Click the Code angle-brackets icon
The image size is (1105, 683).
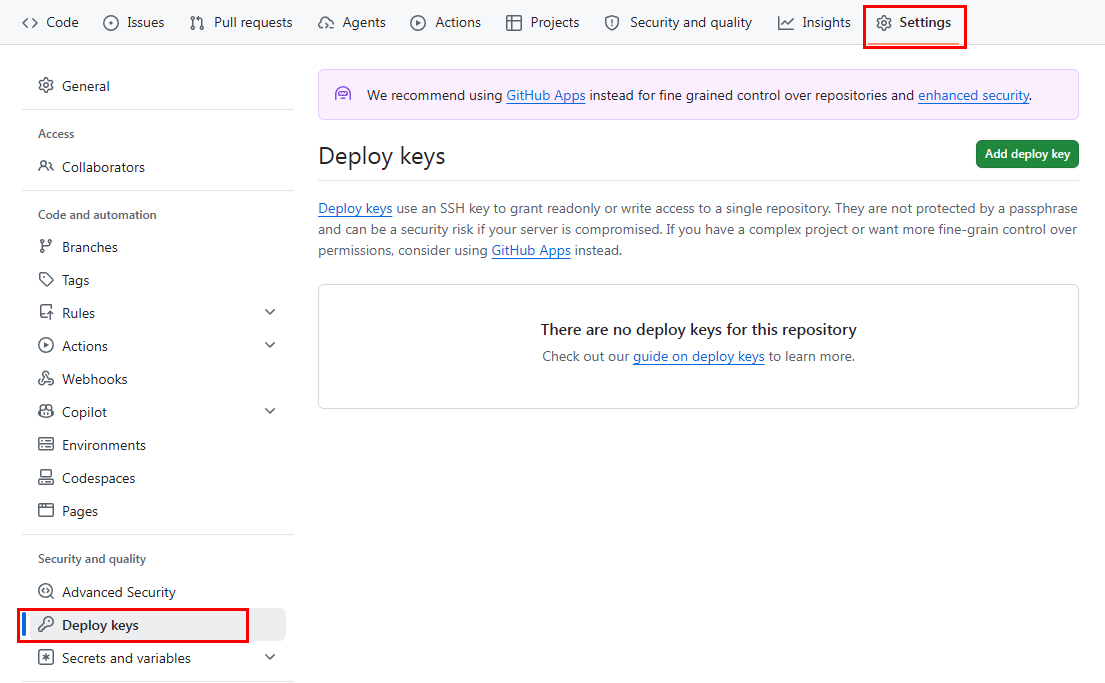click(30, 23)
